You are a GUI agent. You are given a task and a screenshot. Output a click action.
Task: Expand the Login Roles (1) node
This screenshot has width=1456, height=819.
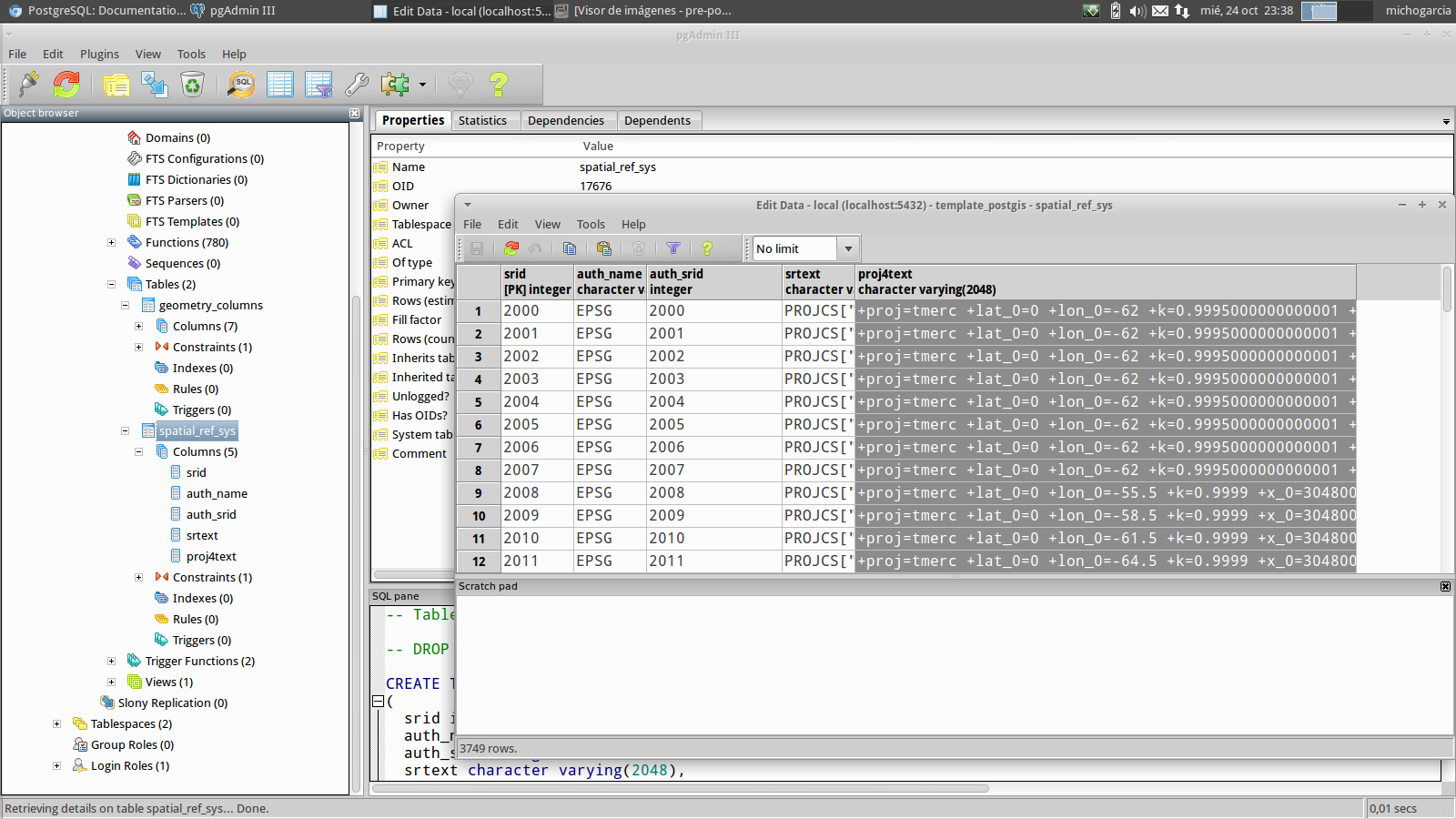(56, 766)
